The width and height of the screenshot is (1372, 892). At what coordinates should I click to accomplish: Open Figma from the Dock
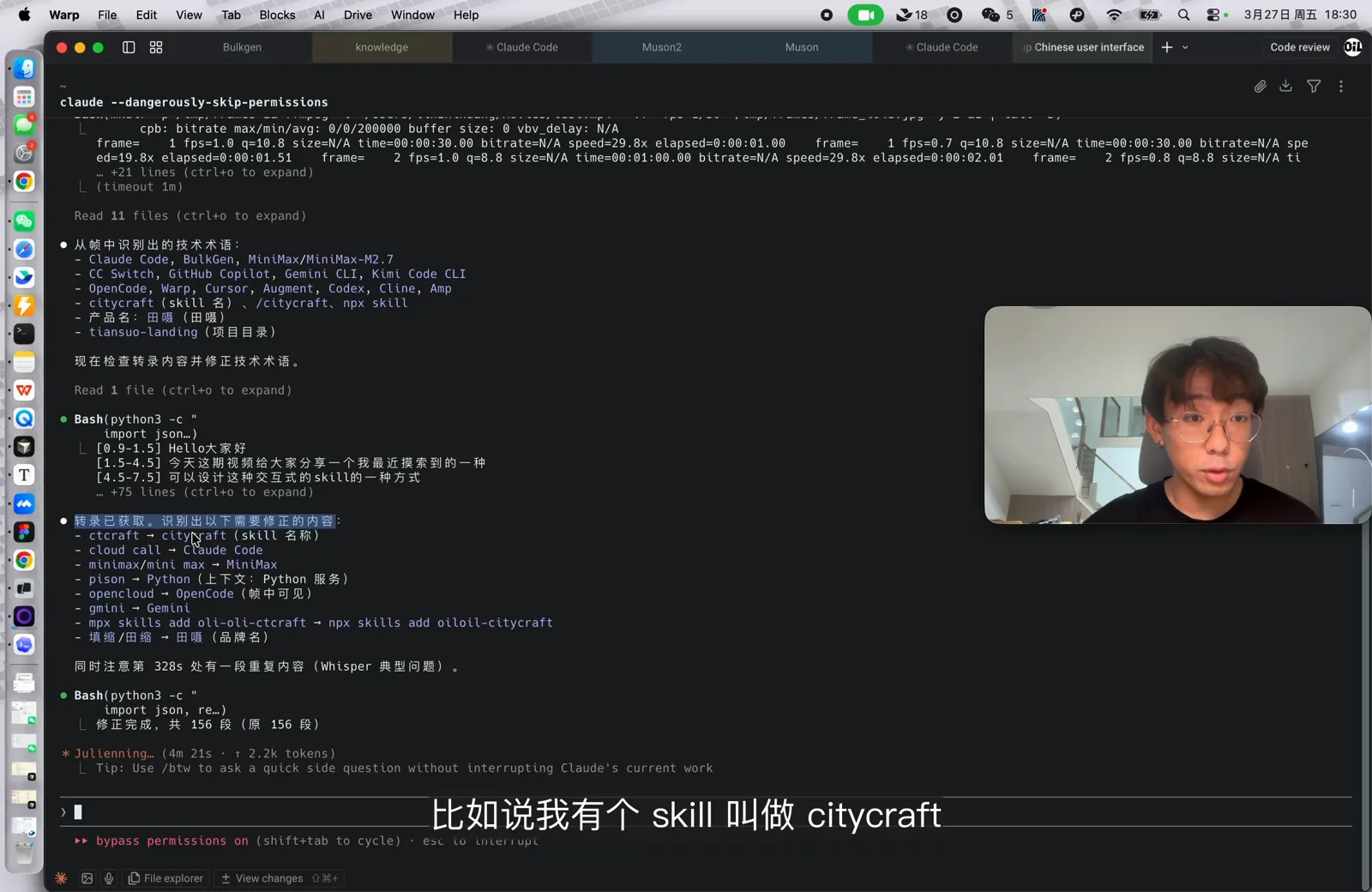(x=24, y=532)
